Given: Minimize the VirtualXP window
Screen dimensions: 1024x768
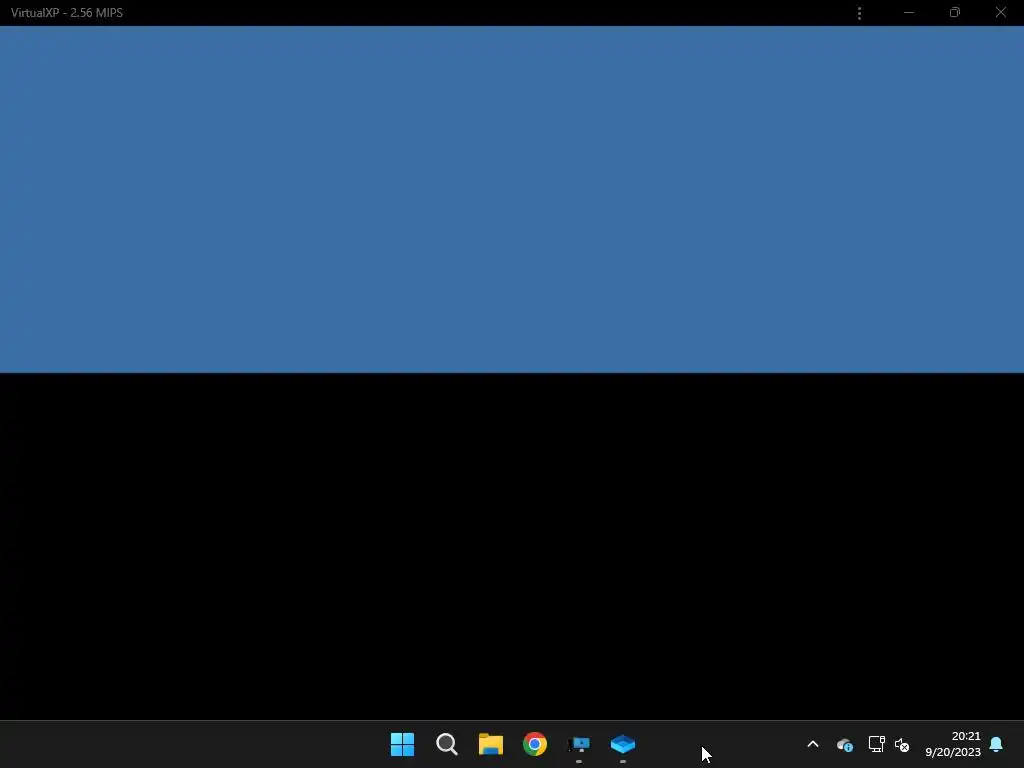Looking at the screenshot, I should [908, 13].
